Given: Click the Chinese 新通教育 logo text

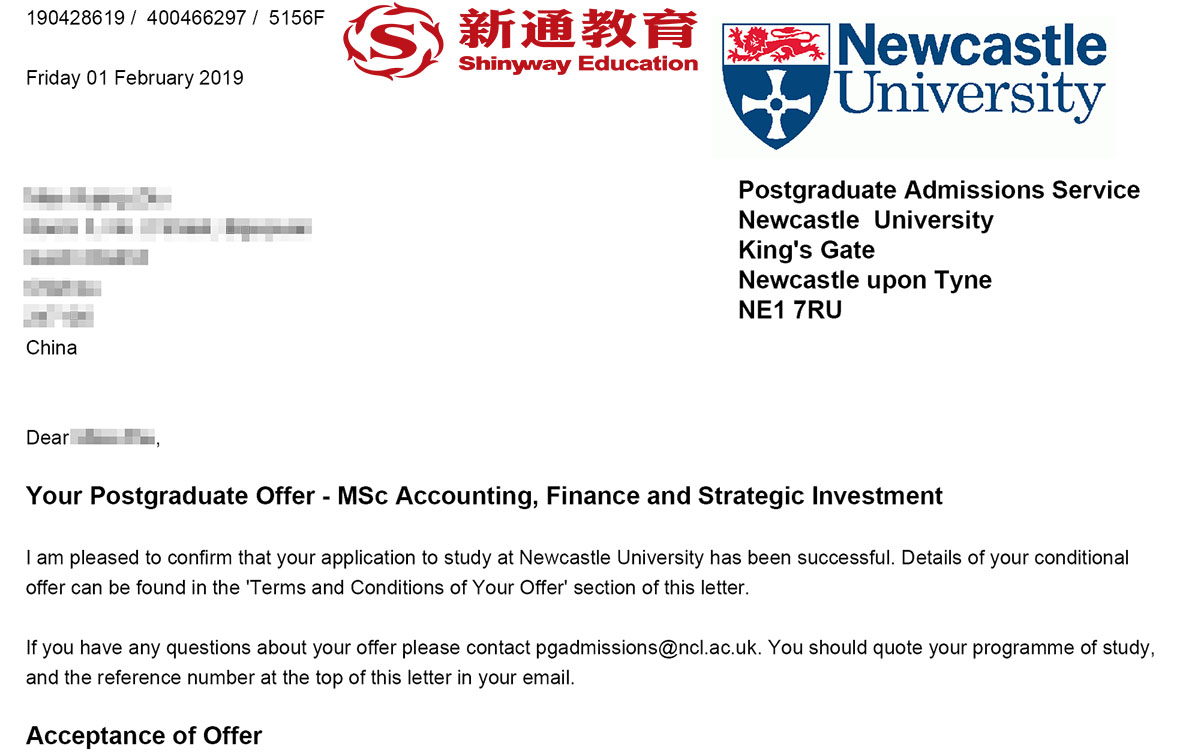Looking at the screenshot, I should [x=577, y=27].
